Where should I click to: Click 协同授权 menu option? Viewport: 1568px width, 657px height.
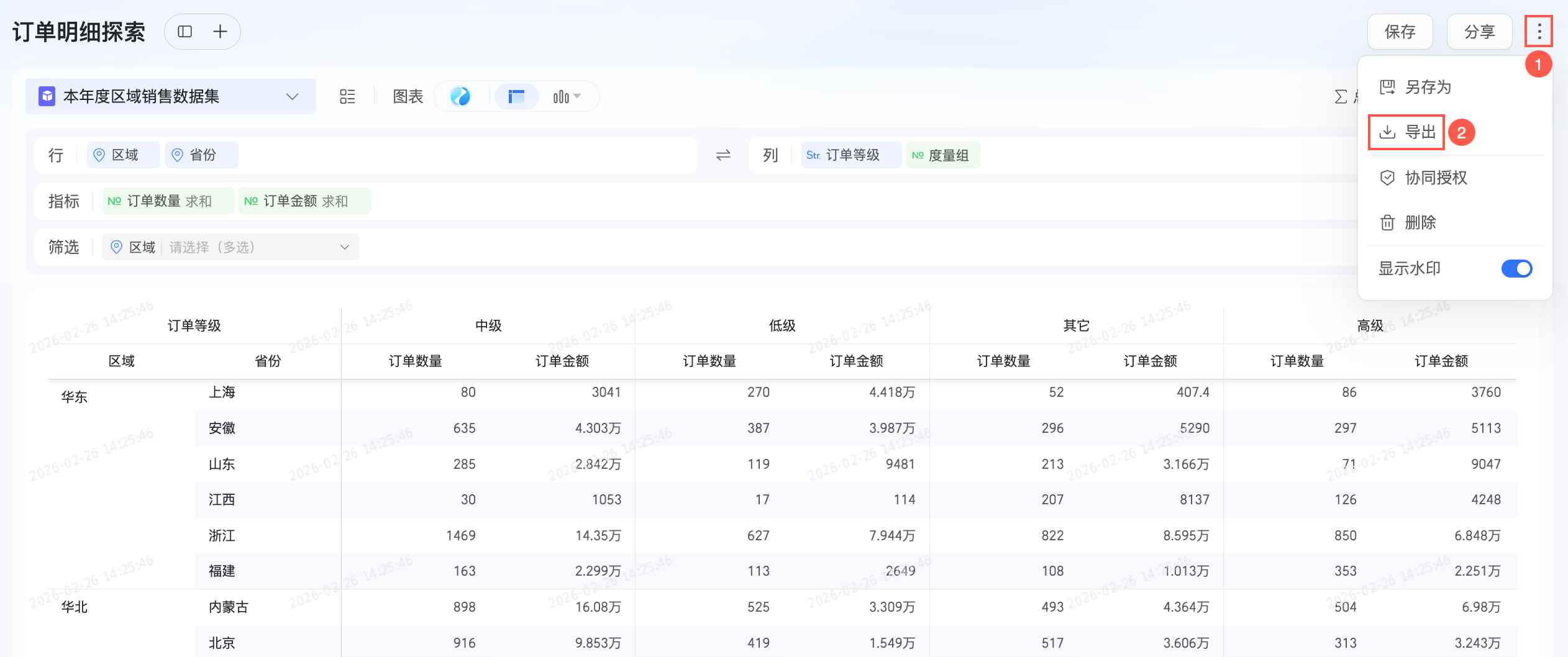(1436, 178)
